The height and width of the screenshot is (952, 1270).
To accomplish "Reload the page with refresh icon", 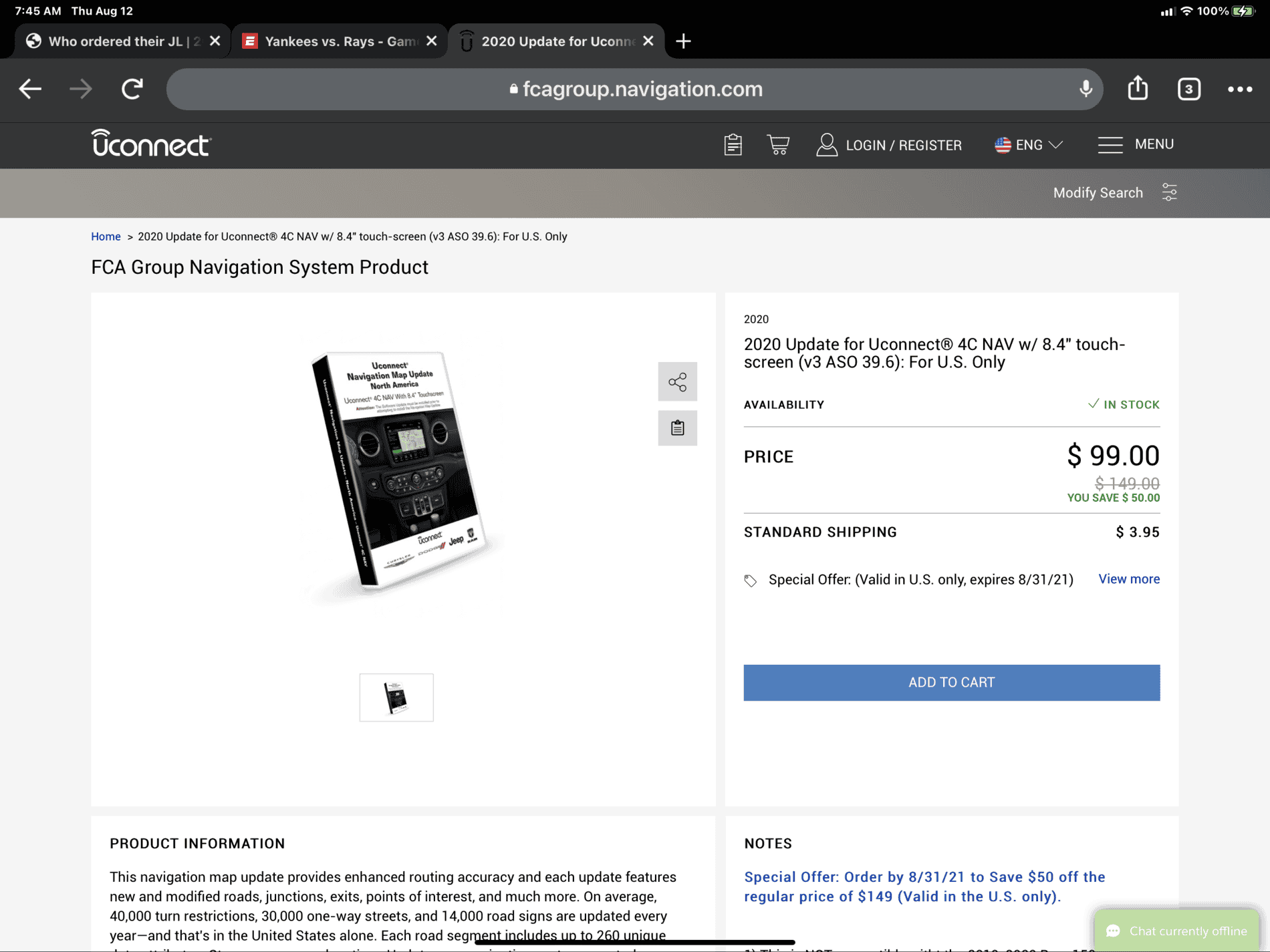I will point(132,88).
